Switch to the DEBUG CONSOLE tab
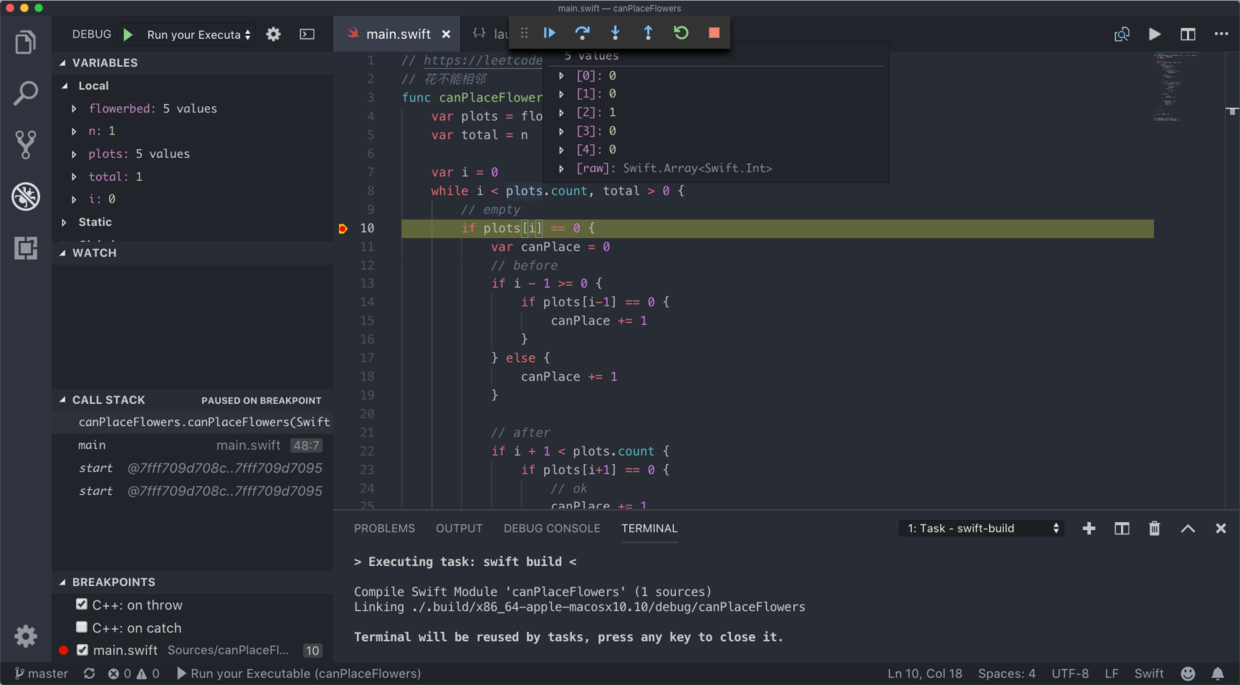Viewport: 1240px width, 685px height. 552,528
